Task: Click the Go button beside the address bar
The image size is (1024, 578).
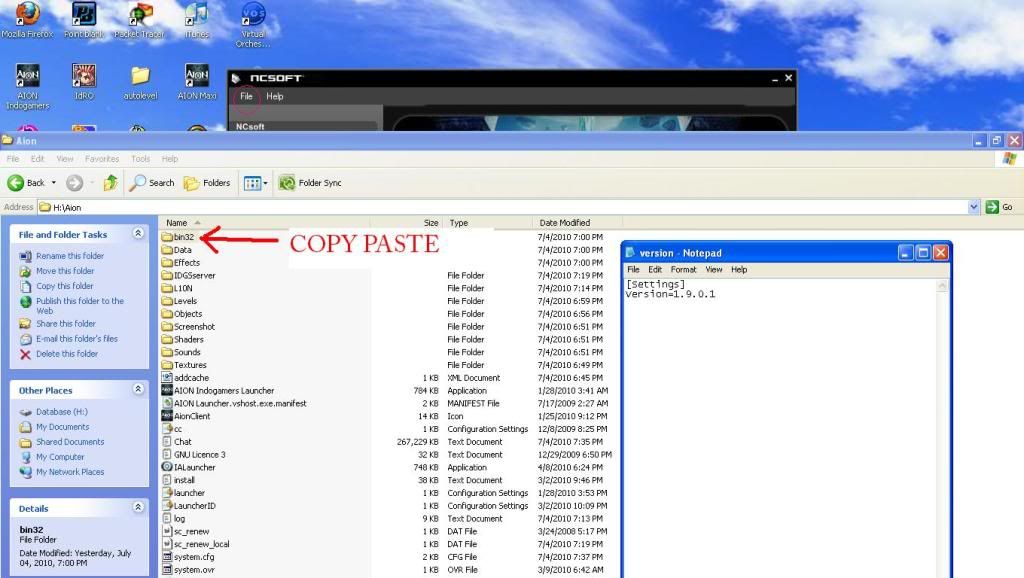Action: coord(1000,207)
